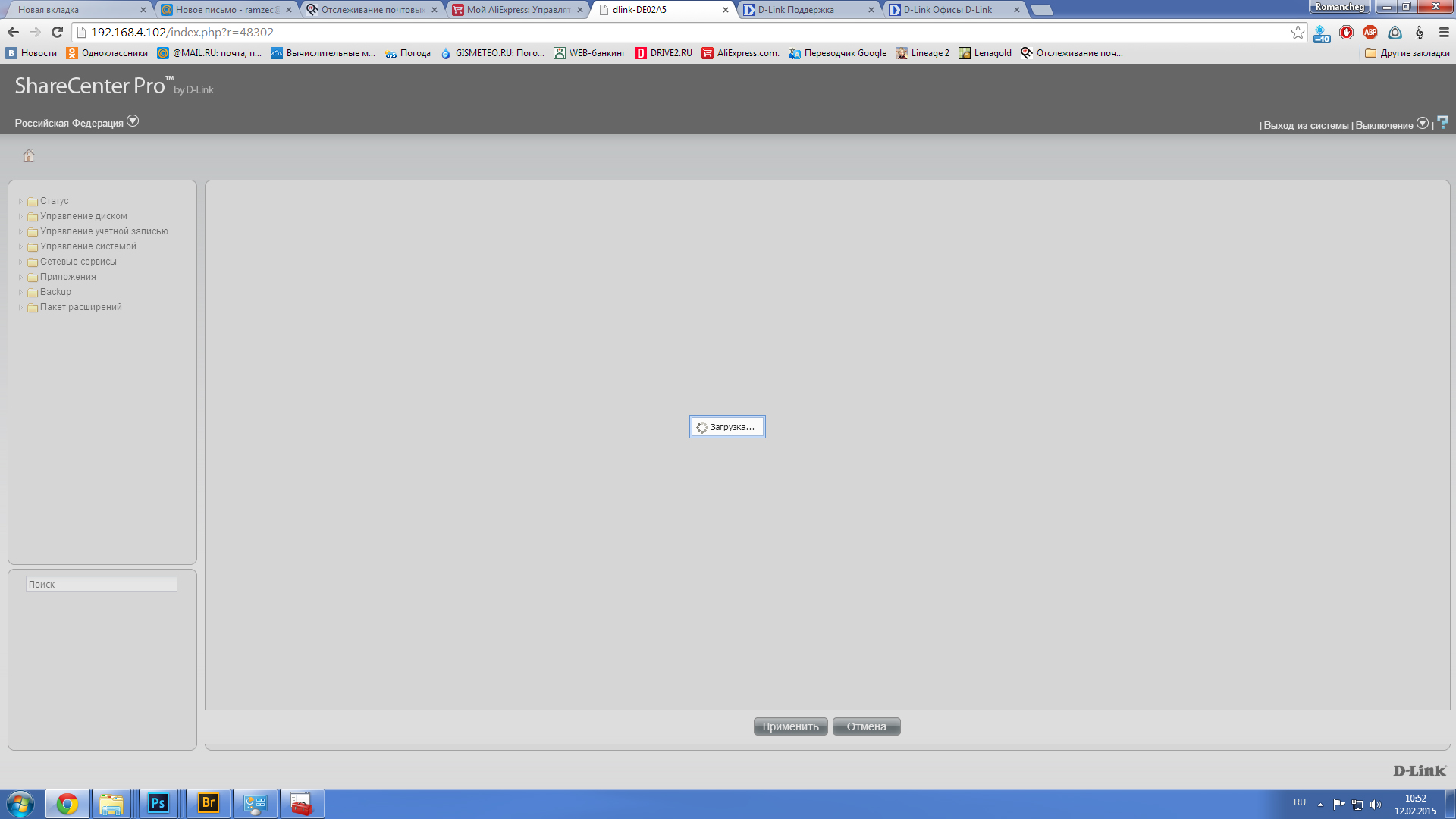Open Управление учетной записью tree item

coord(104,231)
